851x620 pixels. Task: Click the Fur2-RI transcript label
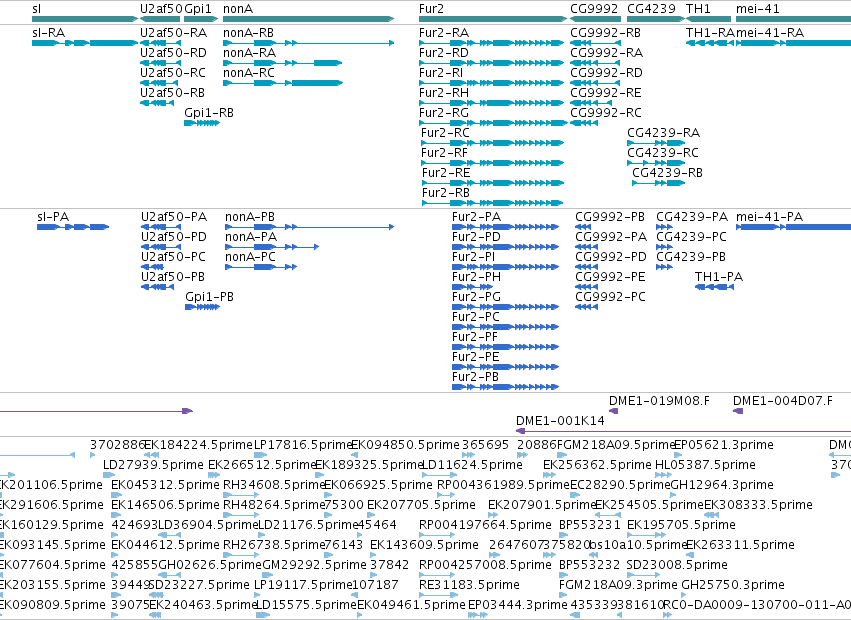(x=441, y=73)
